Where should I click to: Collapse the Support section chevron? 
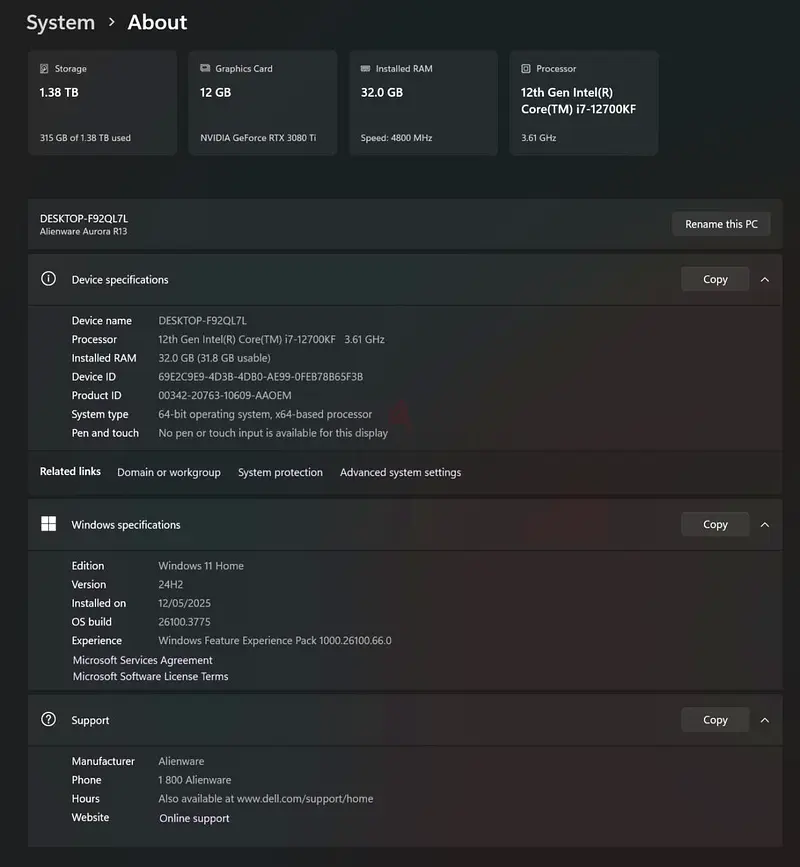point(765,720)
